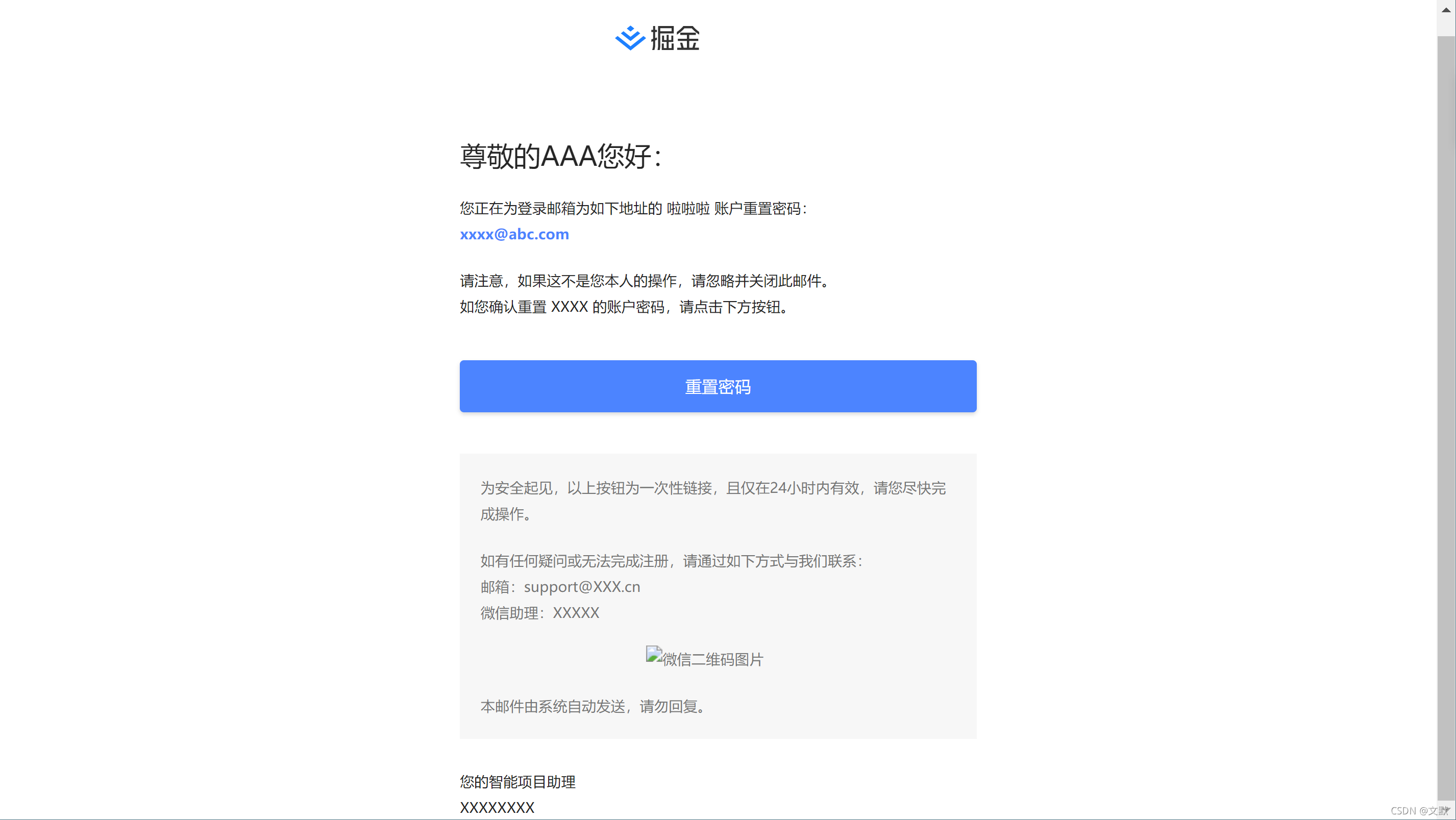
Task: Click the support@XXX.cn email text
Action: (x=582, y=587)
